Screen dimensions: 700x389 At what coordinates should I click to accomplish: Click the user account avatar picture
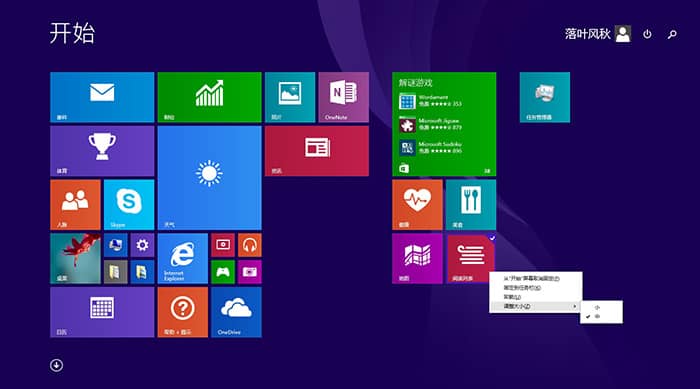(623, 33)
